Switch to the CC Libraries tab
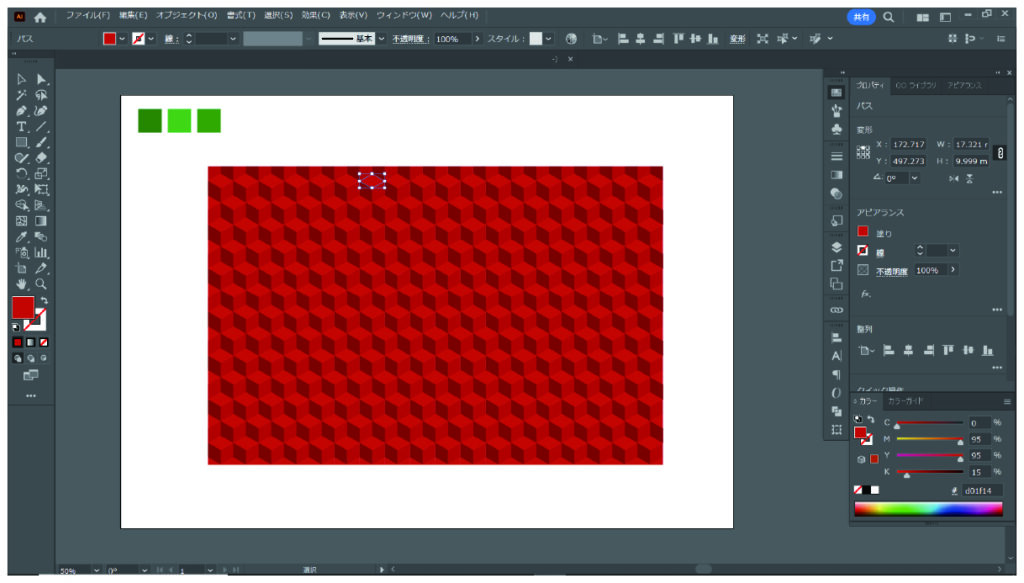Image resolution: width=1024 pixels, height=583 pixels. pos(916,86)
